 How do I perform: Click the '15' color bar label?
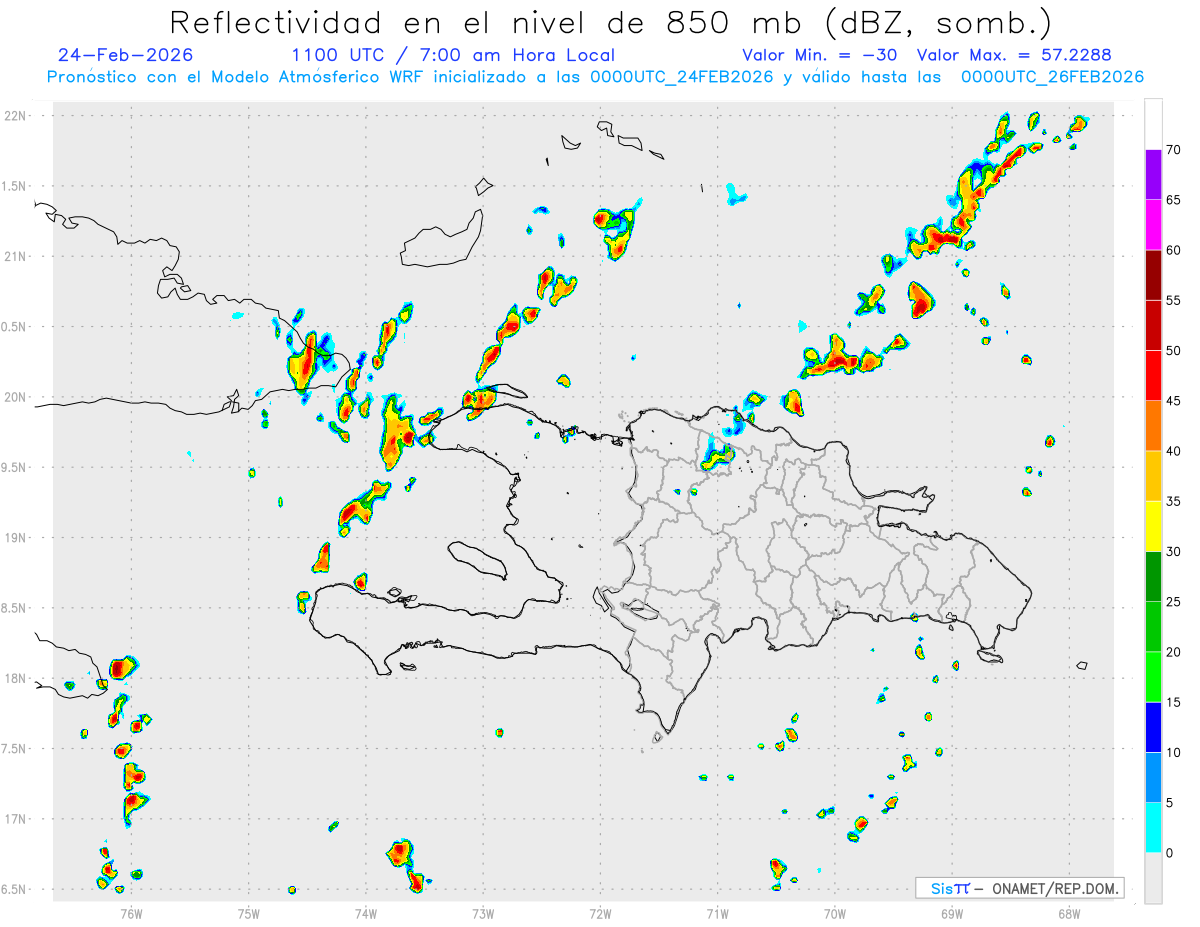click(1173, 702)
